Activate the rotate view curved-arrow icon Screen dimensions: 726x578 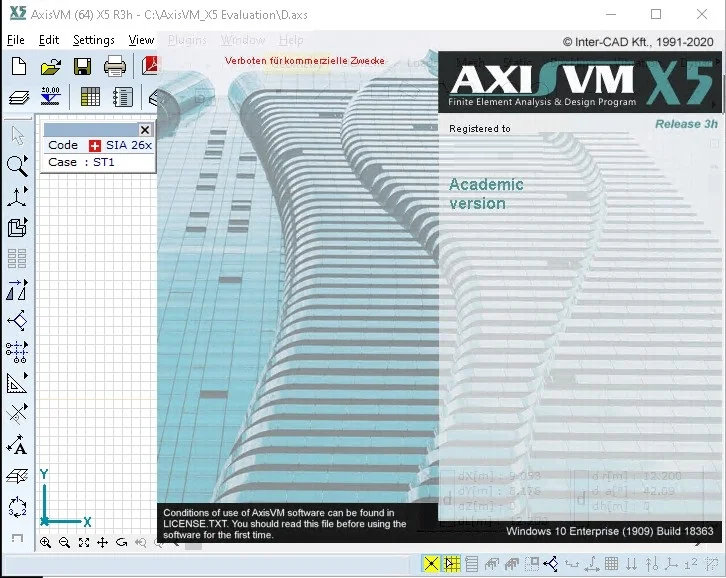click(x=121, y=542)
